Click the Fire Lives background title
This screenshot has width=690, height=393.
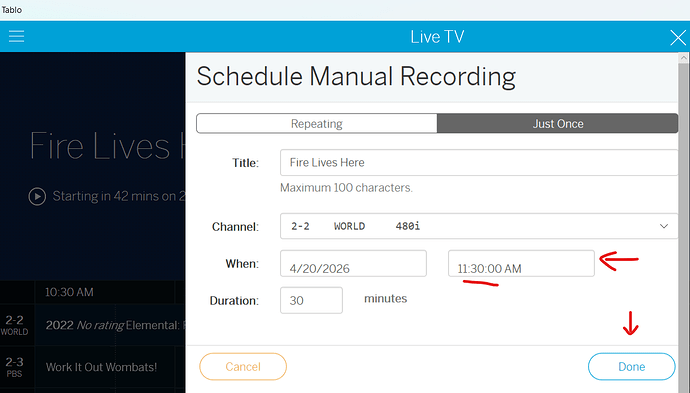pyautogui.click(x=107, y=146)
